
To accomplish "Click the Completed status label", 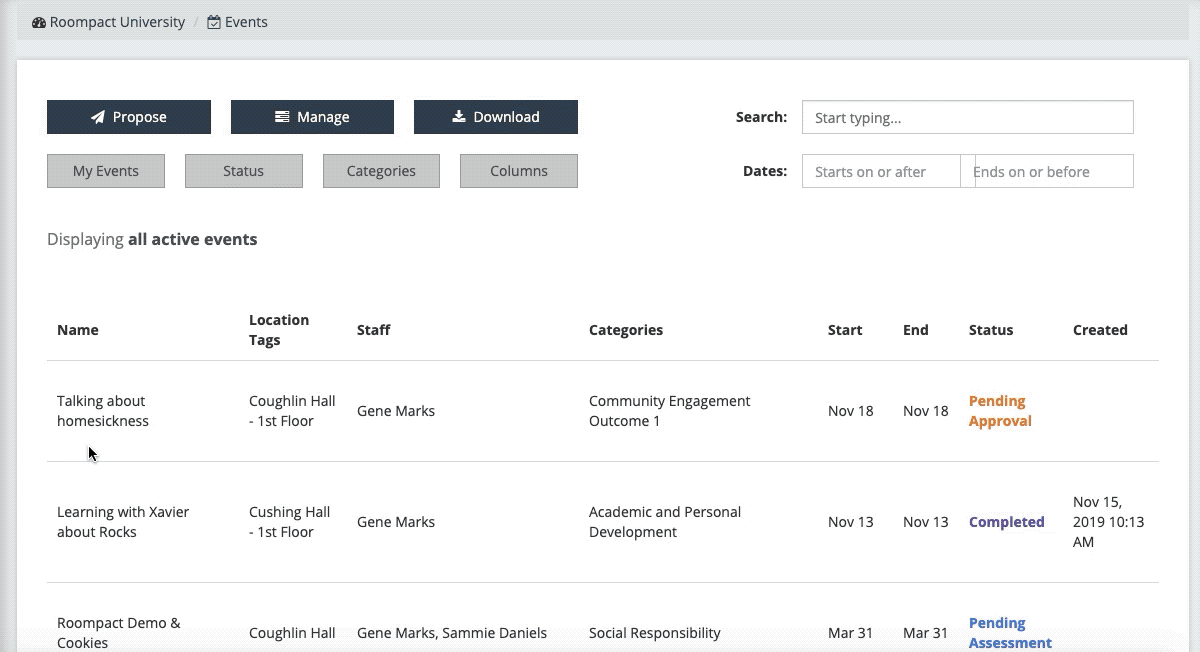I will click(1006, 522).
